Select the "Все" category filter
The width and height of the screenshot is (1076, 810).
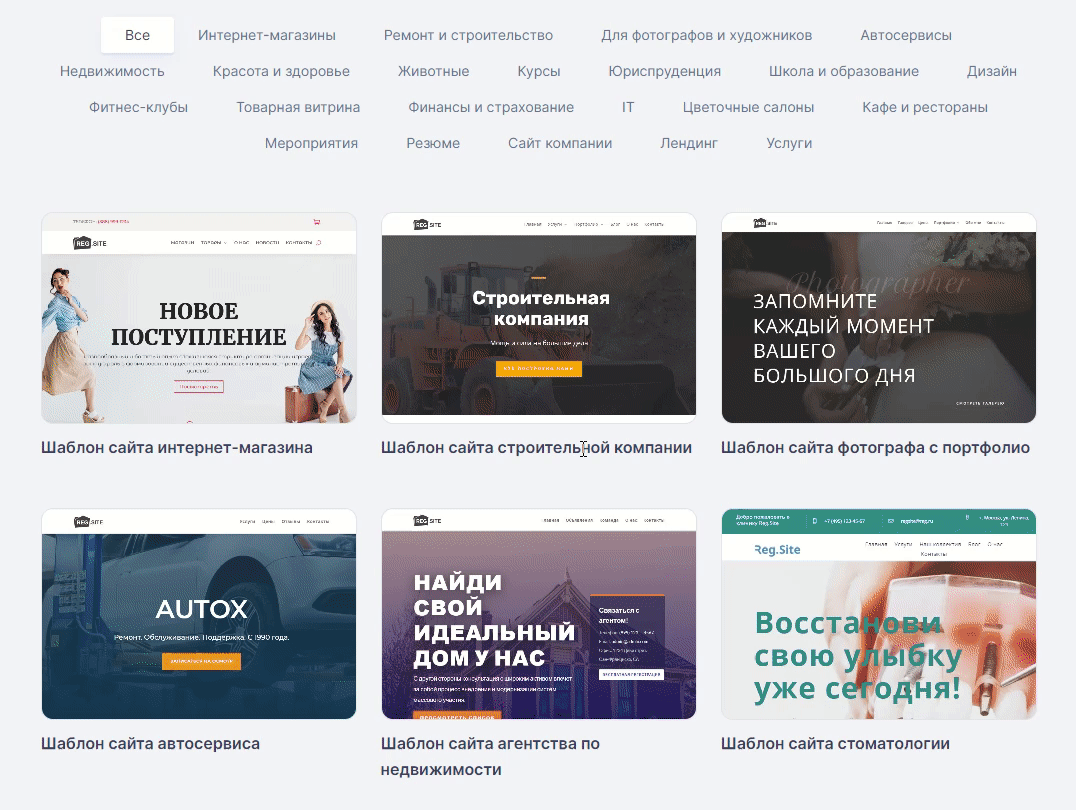(137, 35)
